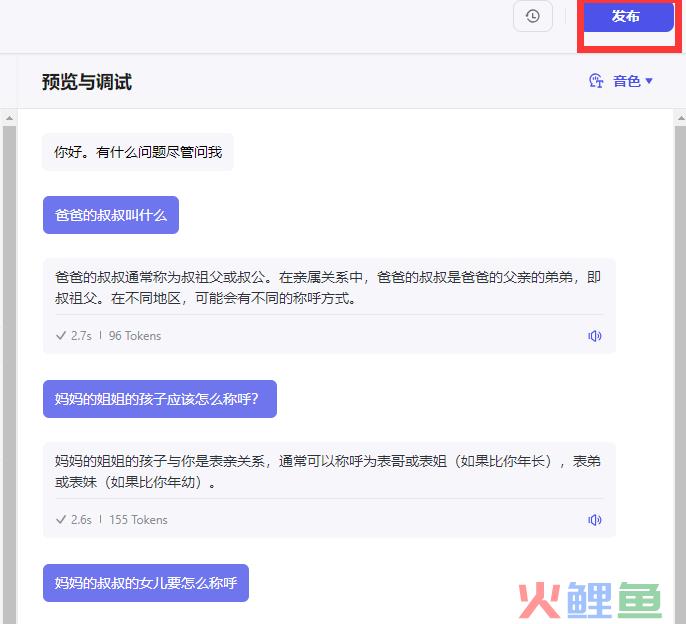Click checkmark beside 2.7s response time
Viewport: 686px width, 624px height.
click(x=61, y=336)
